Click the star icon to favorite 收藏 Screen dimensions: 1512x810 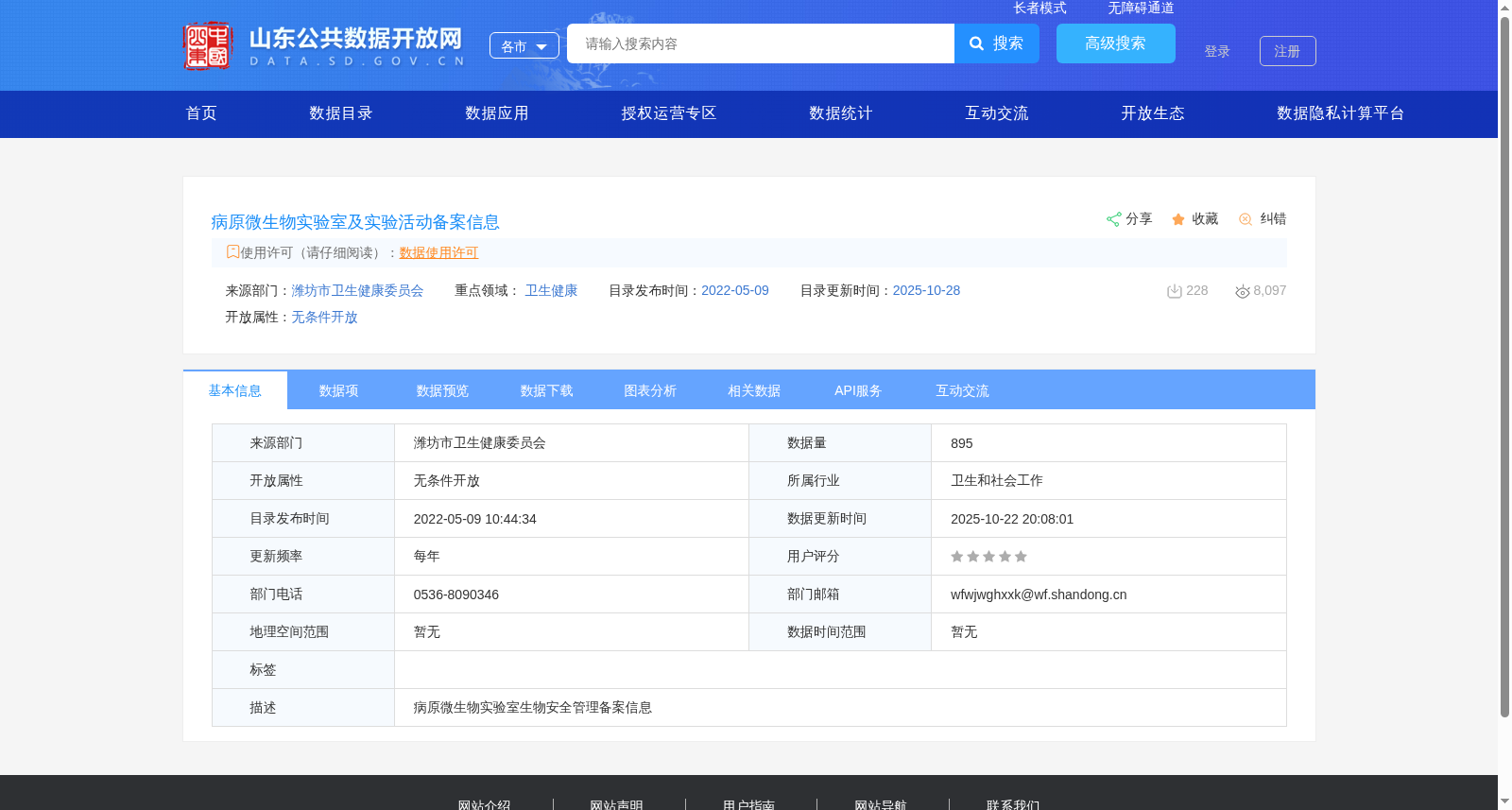1178,219
